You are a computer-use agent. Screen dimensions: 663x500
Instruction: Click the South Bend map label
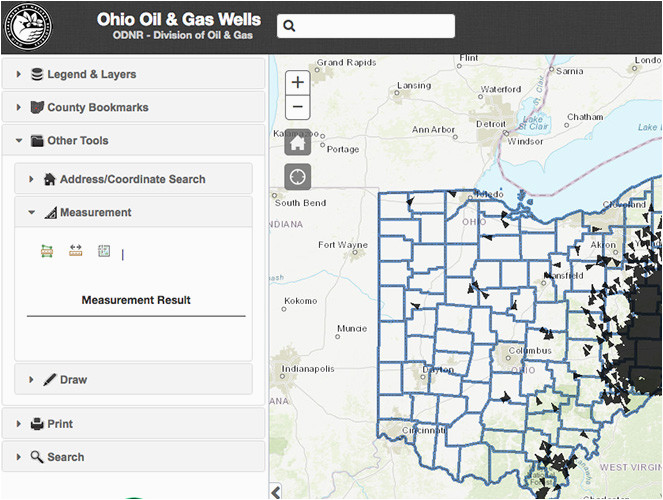click(x=300, y=203)
